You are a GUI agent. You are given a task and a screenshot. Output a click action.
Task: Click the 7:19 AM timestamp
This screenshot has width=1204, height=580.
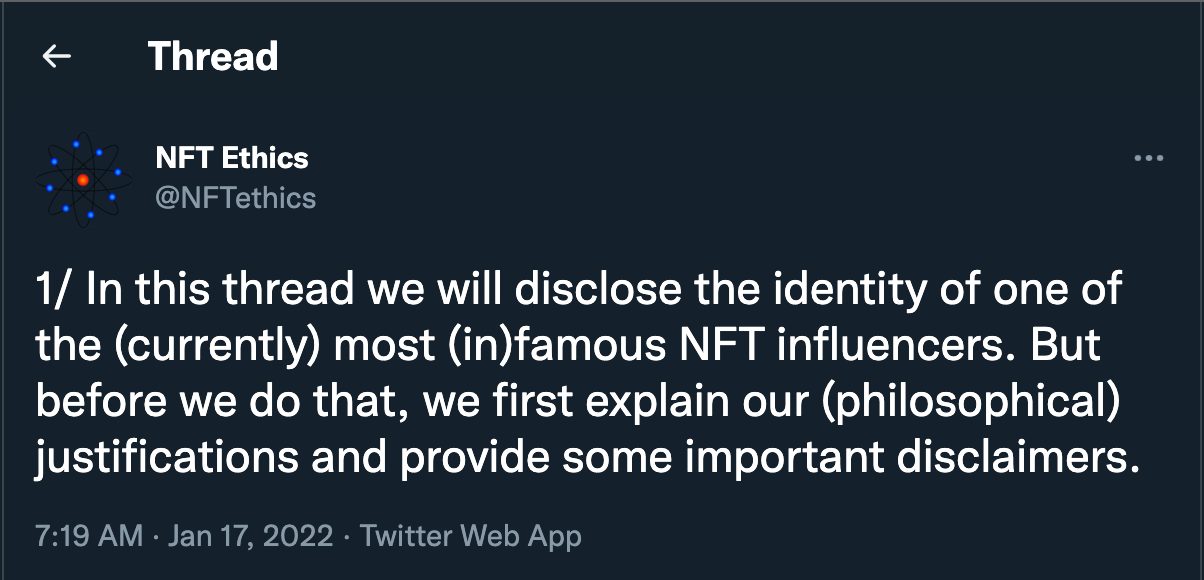pos(89,536)
